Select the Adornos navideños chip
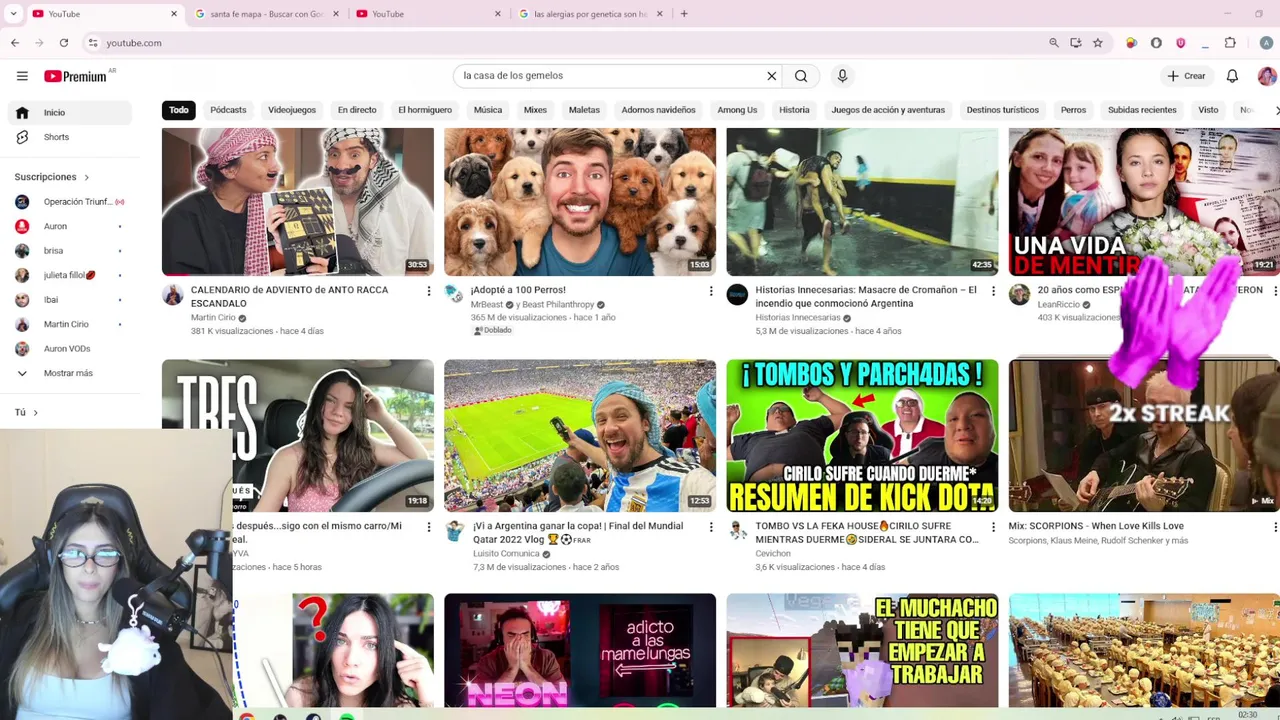The height and width of the screenshot is (720, 1280). pos(658,110)
